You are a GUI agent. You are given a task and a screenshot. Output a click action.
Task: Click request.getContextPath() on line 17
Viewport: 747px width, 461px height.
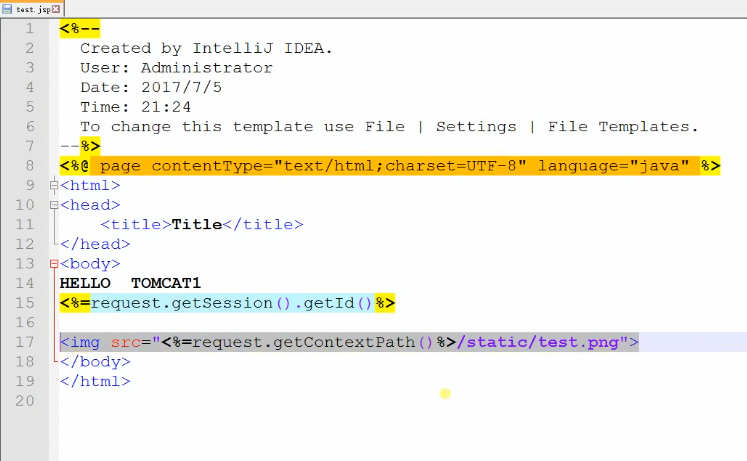click(x=313, y=342)
